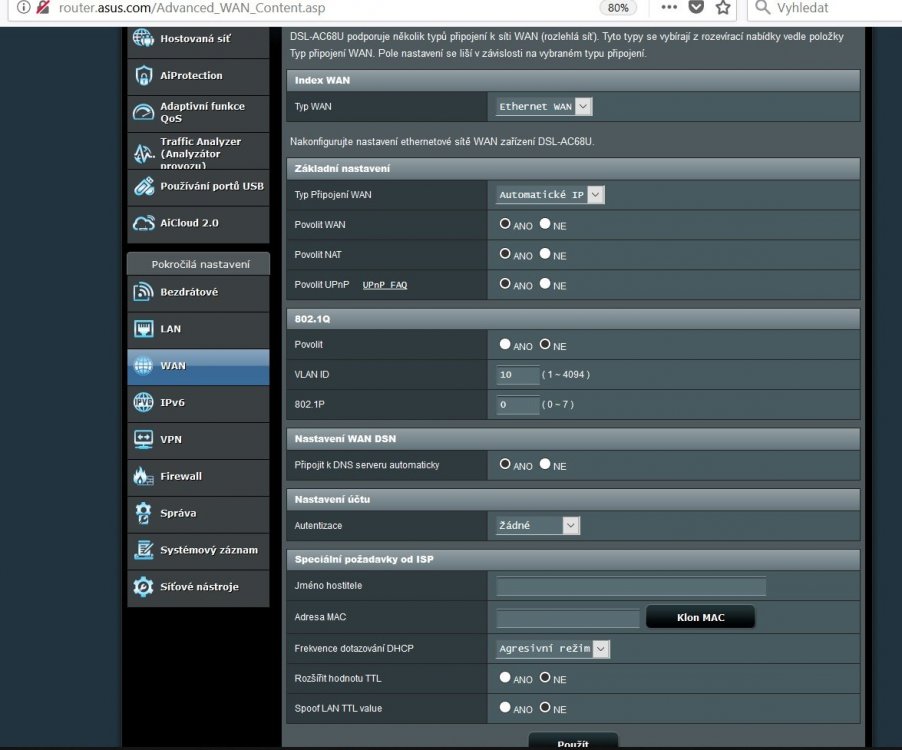
Task: Open AiProtection shield icon
Action: pos(143,75)
